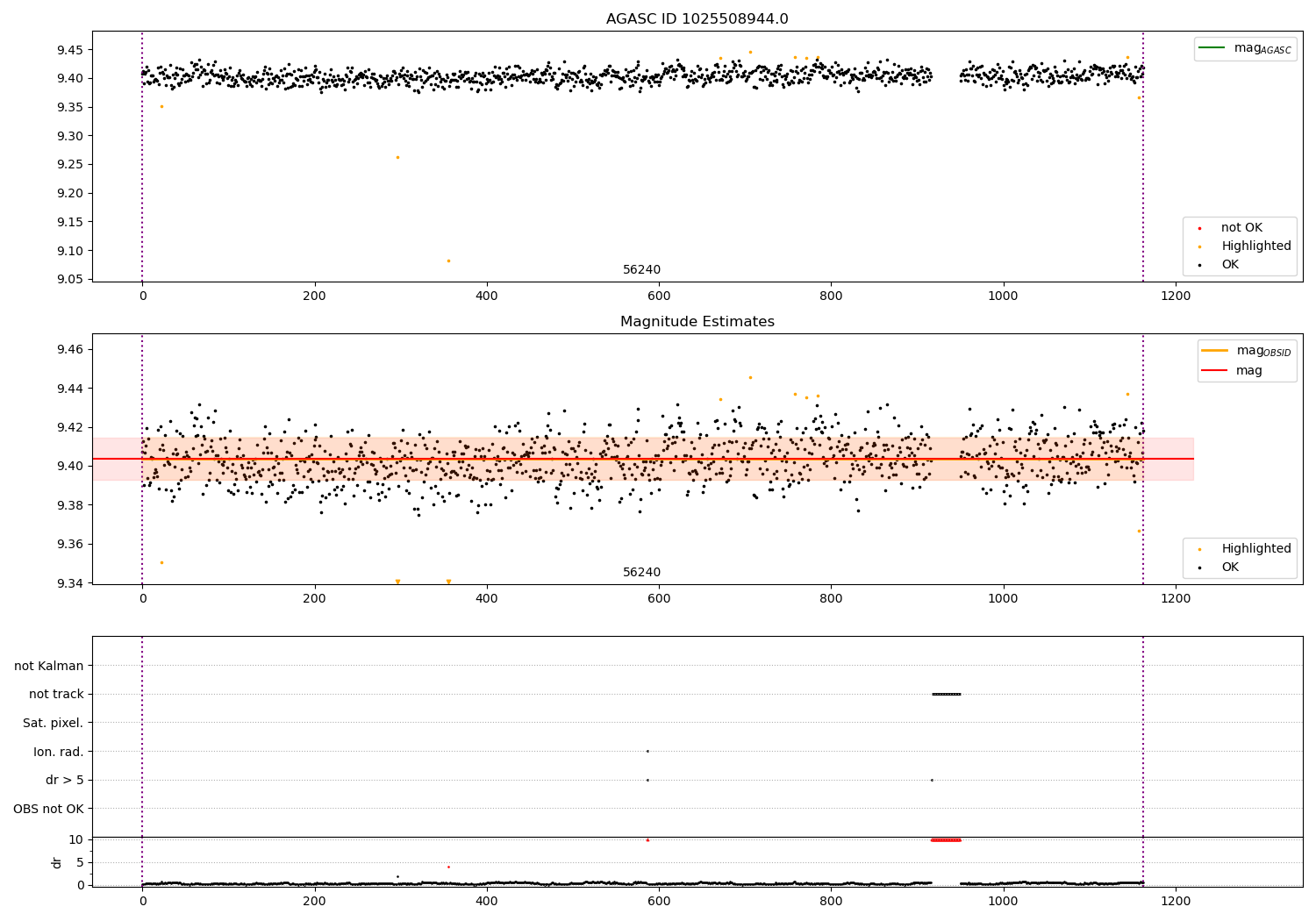Click the 10 tick on the dr axis
Image resolution: width=1316 pixels, height=921 pixels.
pyautogui.click(x=75, y=840)
